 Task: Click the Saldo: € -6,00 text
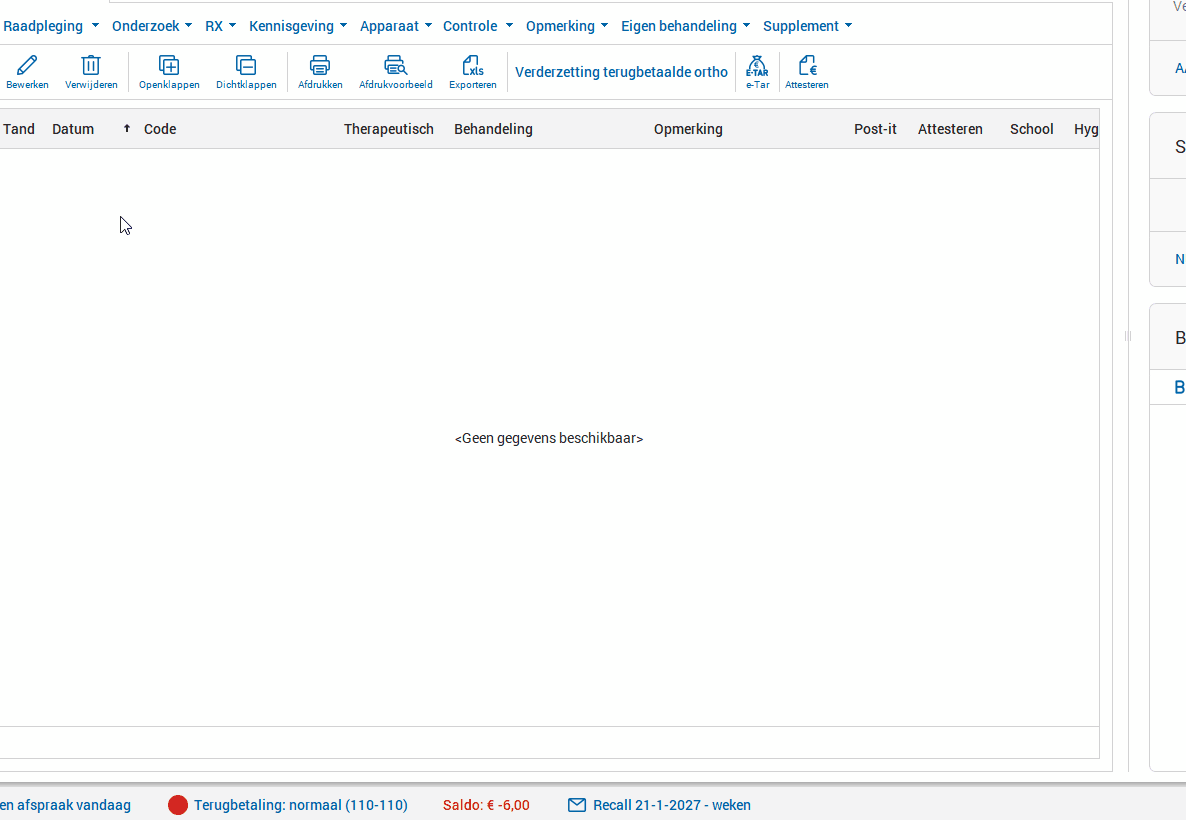486,805
